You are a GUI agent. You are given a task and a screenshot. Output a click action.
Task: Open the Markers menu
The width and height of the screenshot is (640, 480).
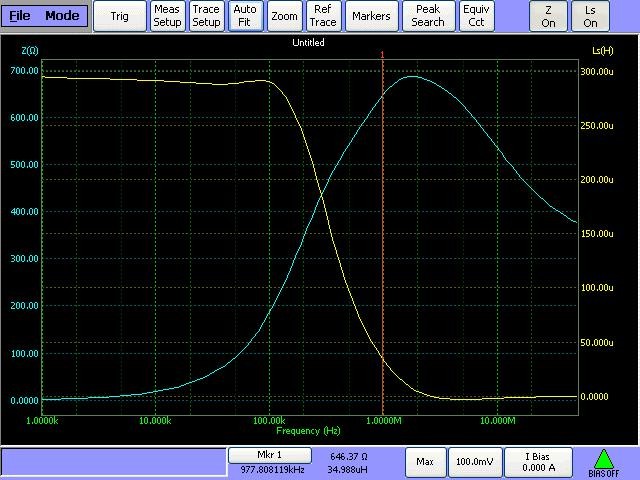pyautogui.click(x=371, y=16)
